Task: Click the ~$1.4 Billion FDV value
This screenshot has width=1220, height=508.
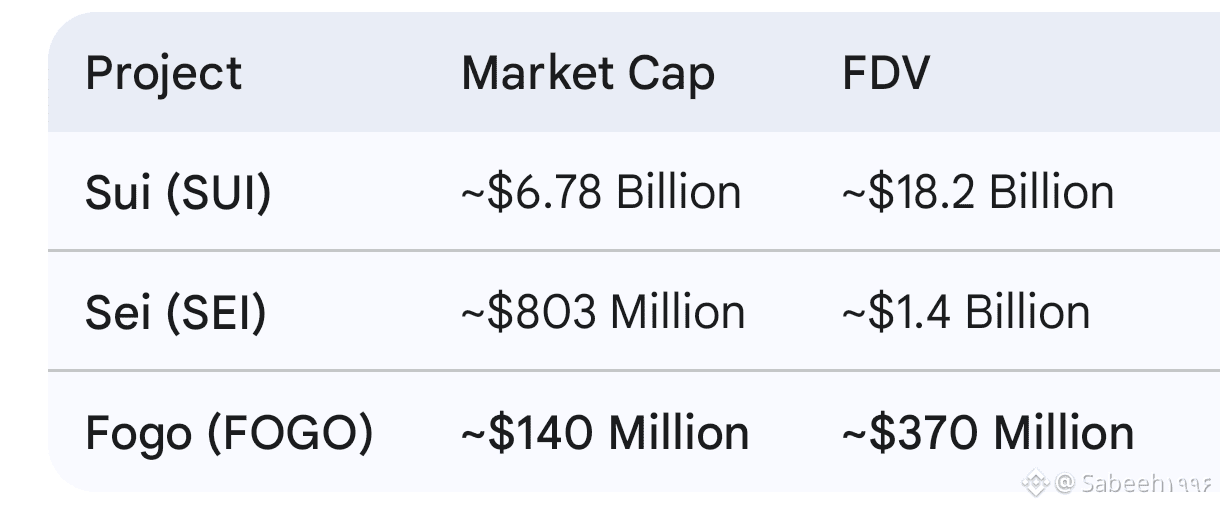Action: pos(966,313)
